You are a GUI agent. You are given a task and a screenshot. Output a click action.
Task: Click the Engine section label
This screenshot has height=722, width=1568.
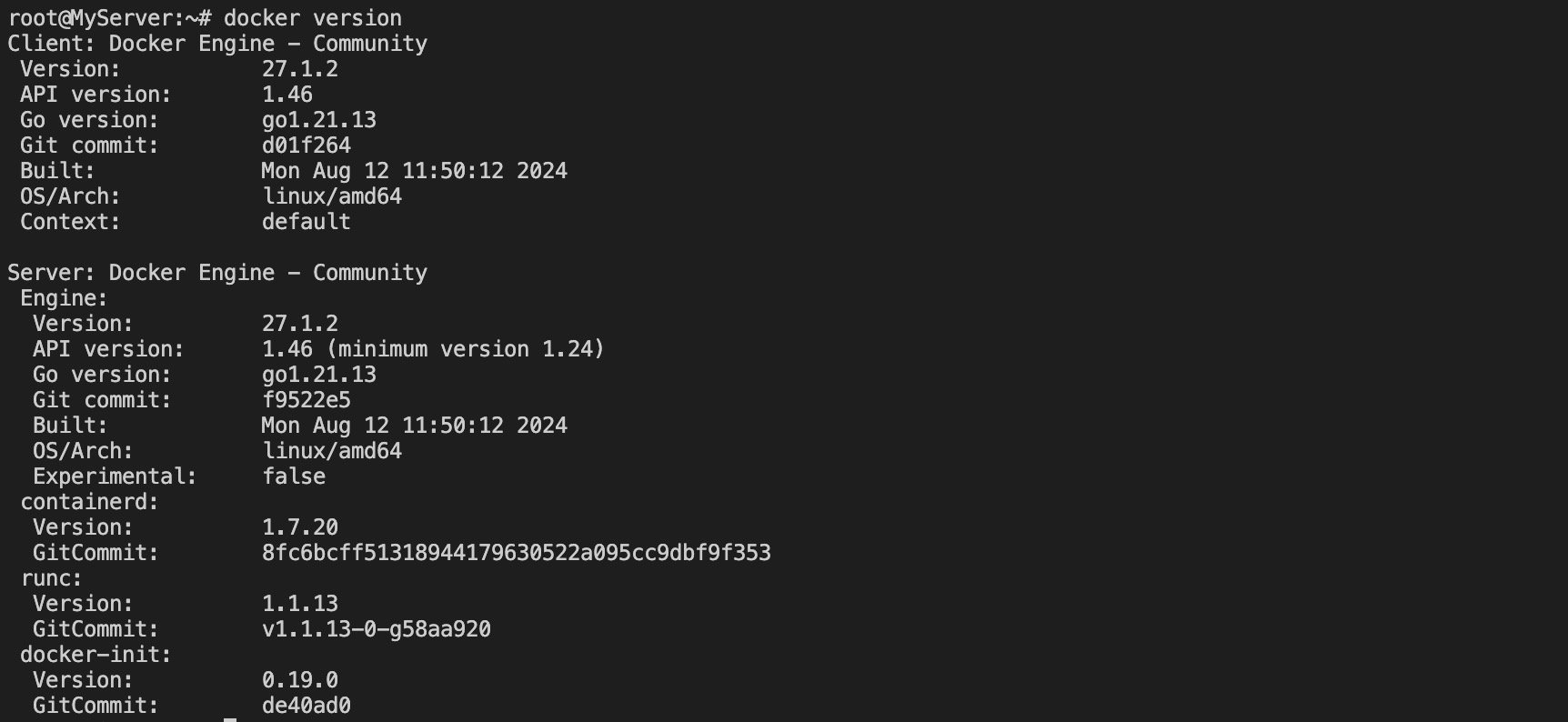(64, 298)
